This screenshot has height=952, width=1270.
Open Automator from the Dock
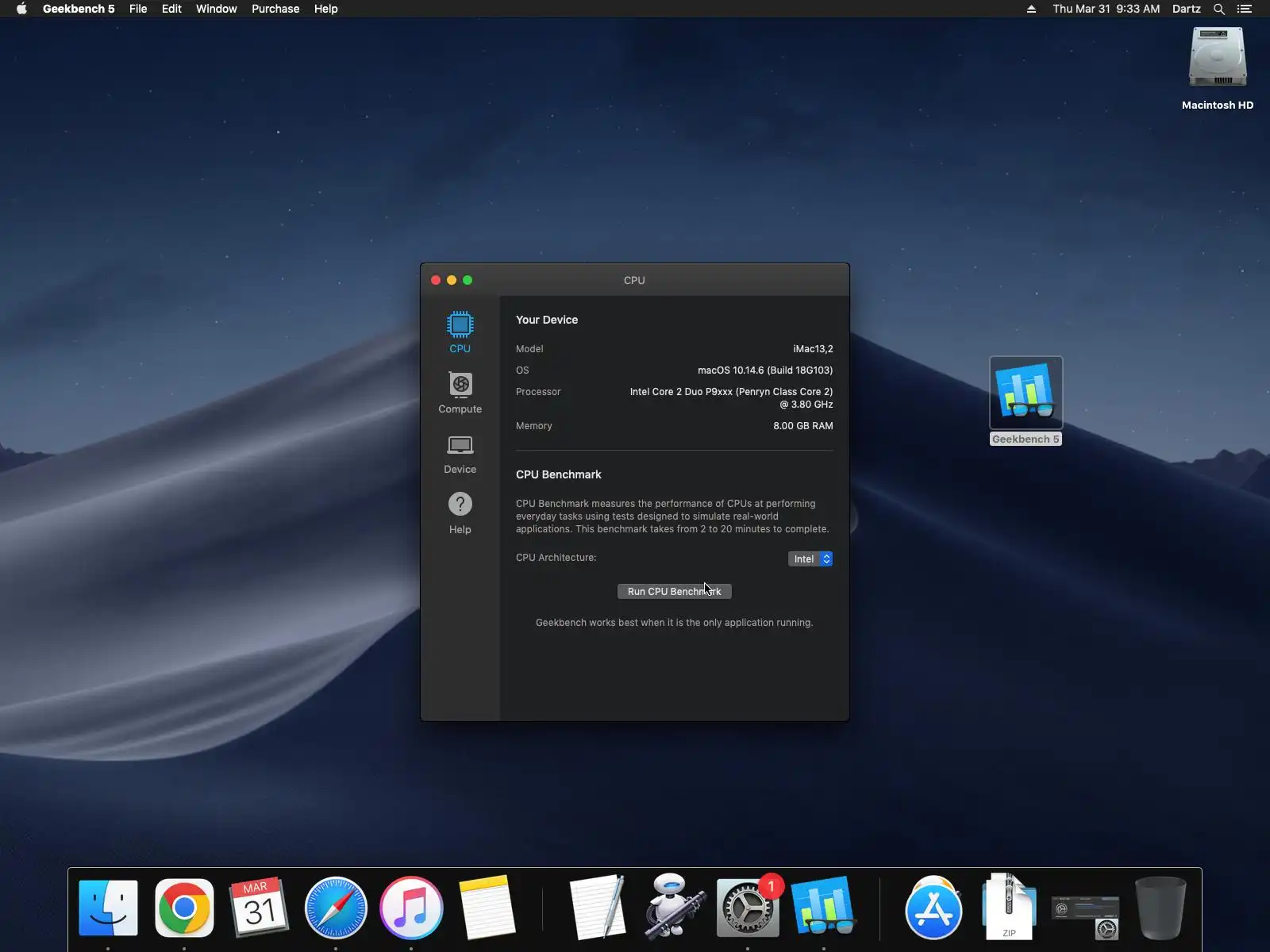673,908
